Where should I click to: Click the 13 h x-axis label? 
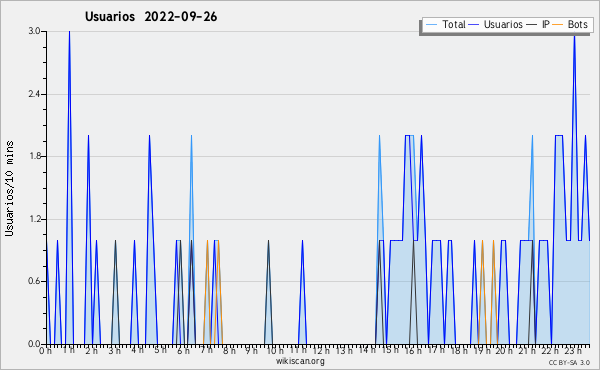click(344, 350)
